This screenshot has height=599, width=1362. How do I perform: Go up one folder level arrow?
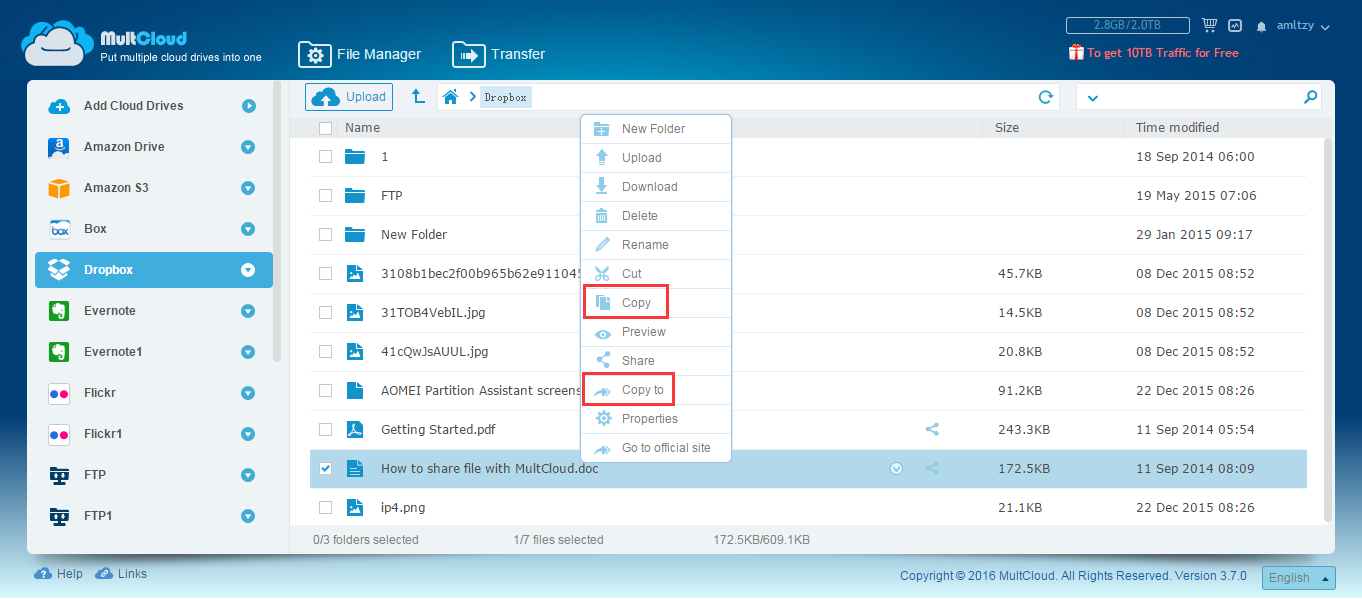[419, 96]
